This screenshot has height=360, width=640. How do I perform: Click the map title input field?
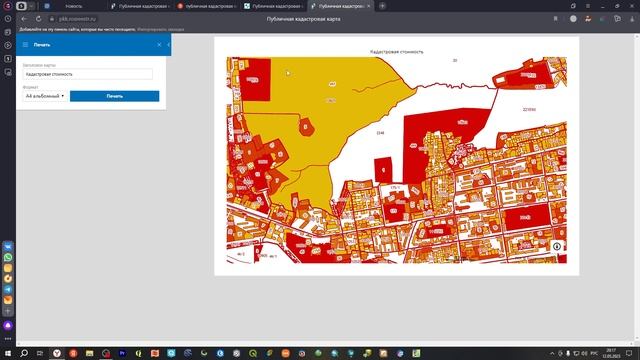click(x=88, y=74)
